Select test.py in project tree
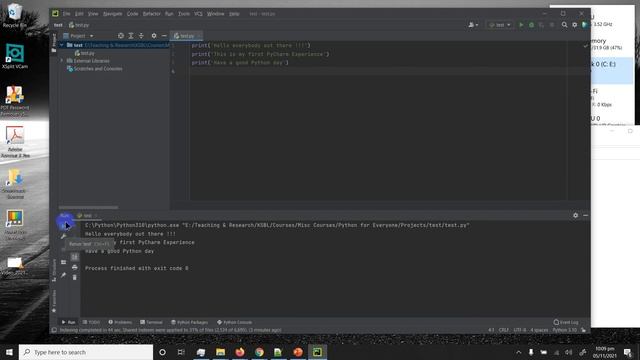The width and height of the screenshot is (640, 360). click(x=84, y=53)
